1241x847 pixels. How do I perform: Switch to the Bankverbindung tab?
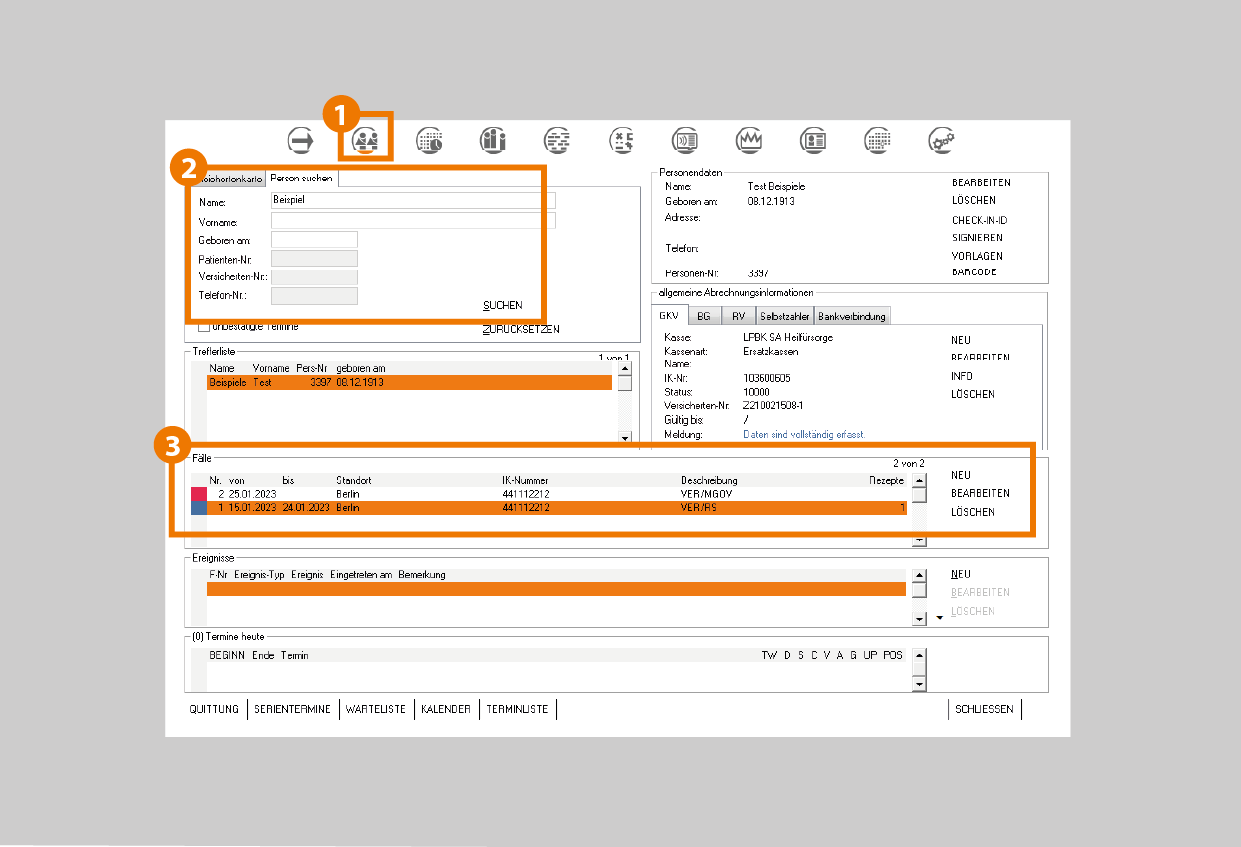pyautogui.click(x=851, y=316)
